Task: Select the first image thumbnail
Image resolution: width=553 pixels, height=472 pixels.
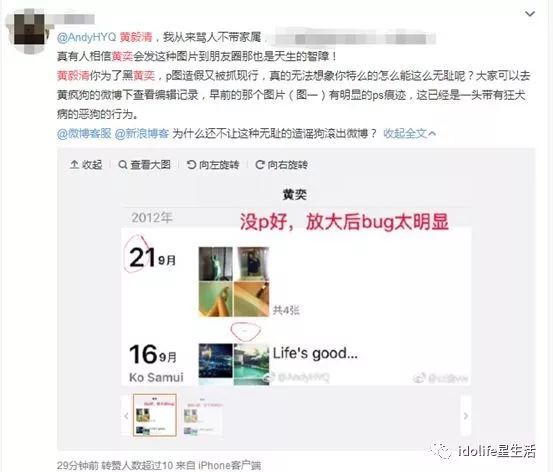Action: (x=154, y=415)
